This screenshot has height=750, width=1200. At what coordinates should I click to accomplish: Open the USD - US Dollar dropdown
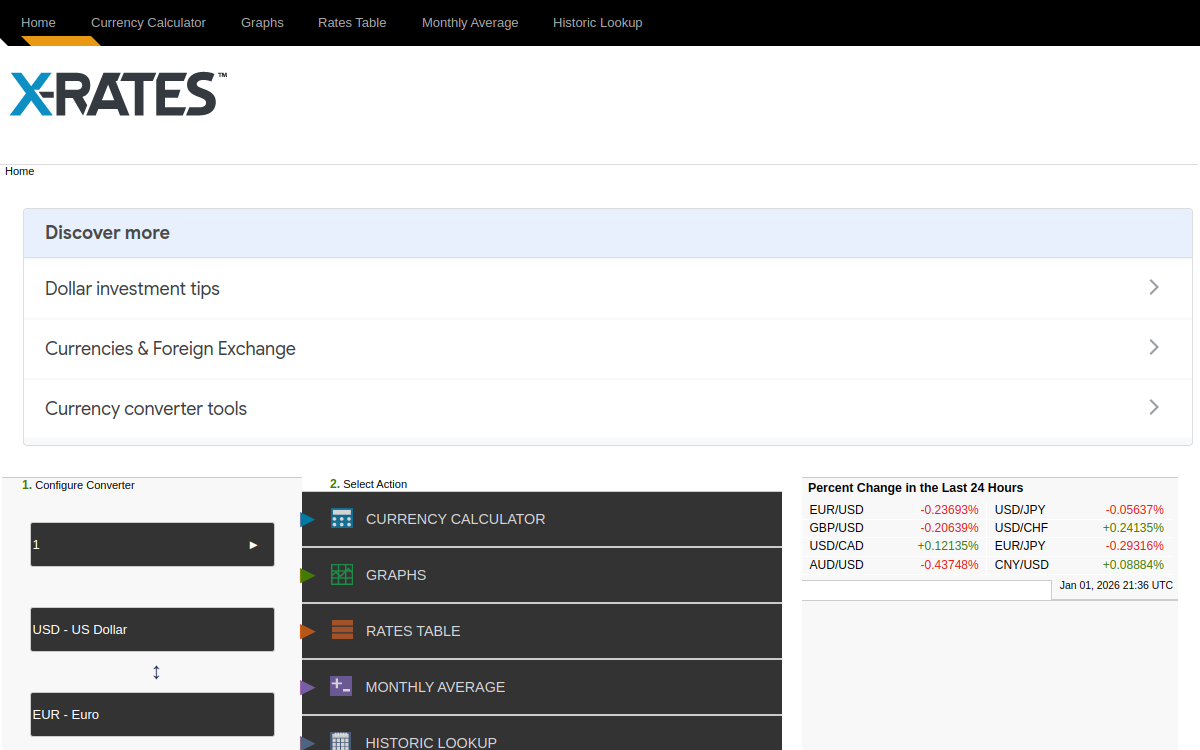point(152,629)
